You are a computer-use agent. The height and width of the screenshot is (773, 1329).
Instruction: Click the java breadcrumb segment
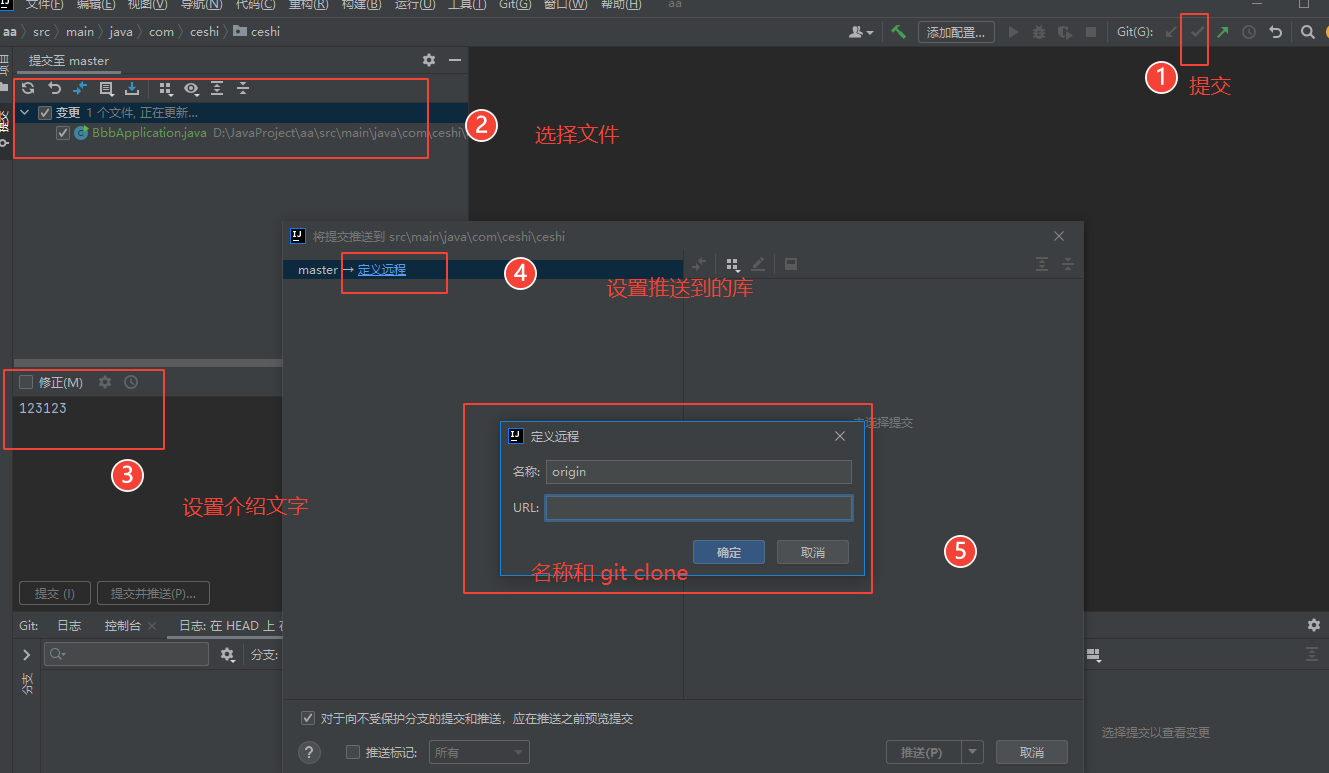click(120, 32)
